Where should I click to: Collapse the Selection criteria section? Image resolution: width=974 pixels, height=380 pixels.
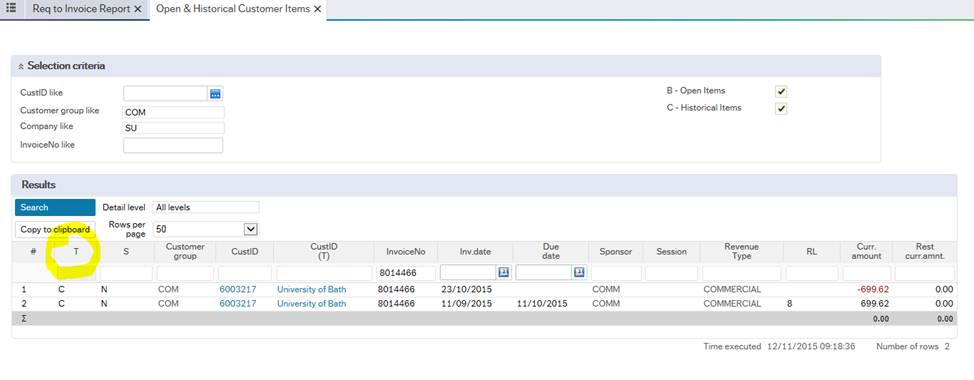(20, 66)
